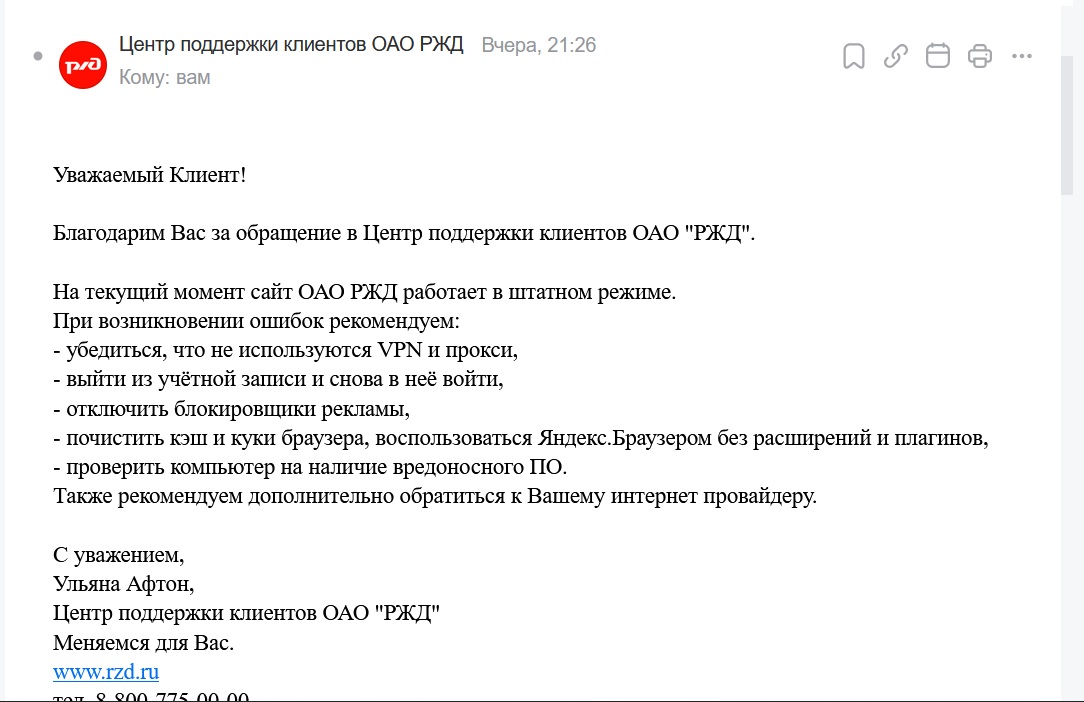Click the vertical scrollbar thumb
The height and width of the screenshot is (702, 1084).
(x=1068, y=120)
